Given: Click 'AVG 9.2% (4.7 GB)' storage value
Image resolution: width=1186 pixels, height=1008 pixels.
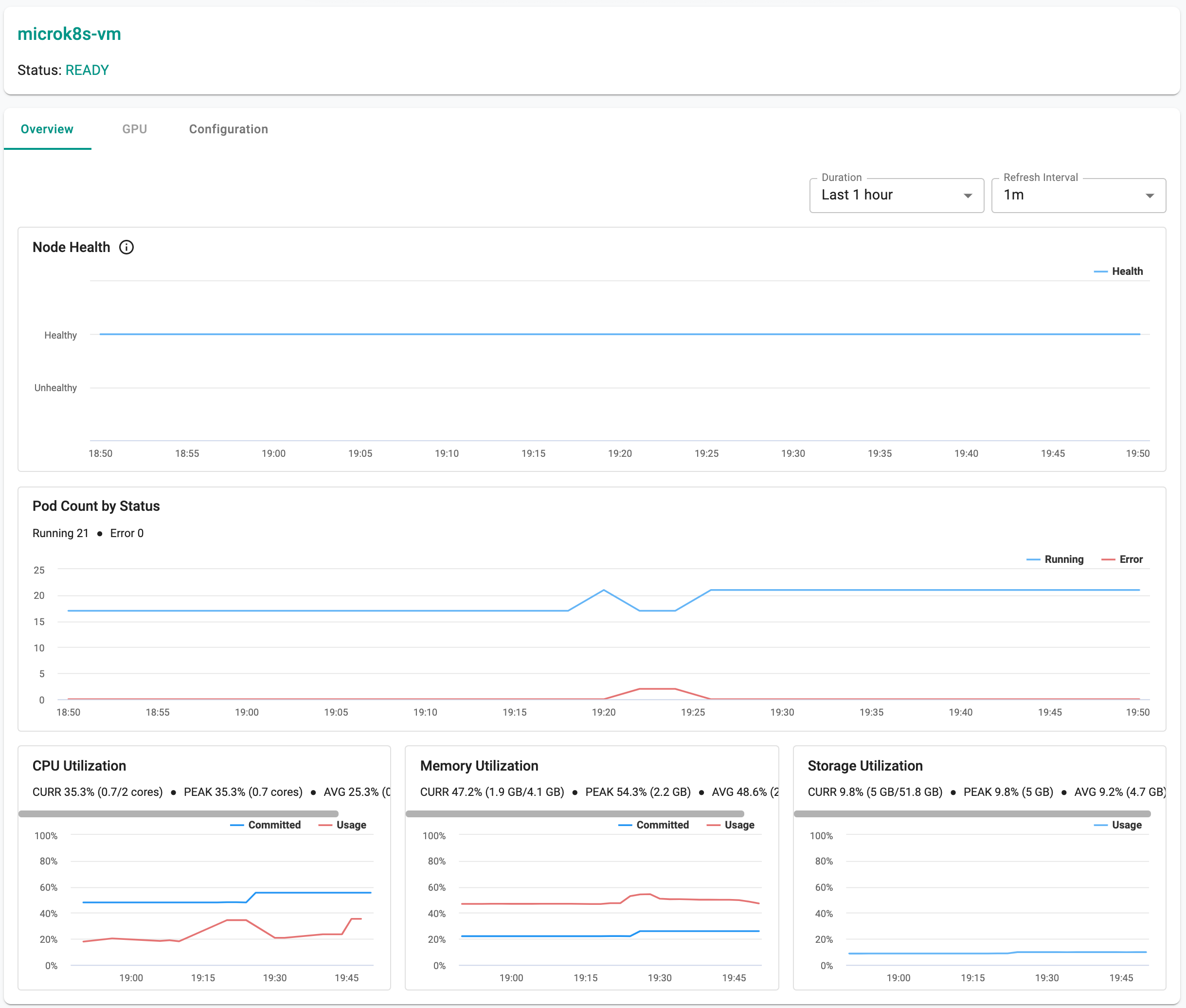Looking at the screenshot, I should (1120, 792).
